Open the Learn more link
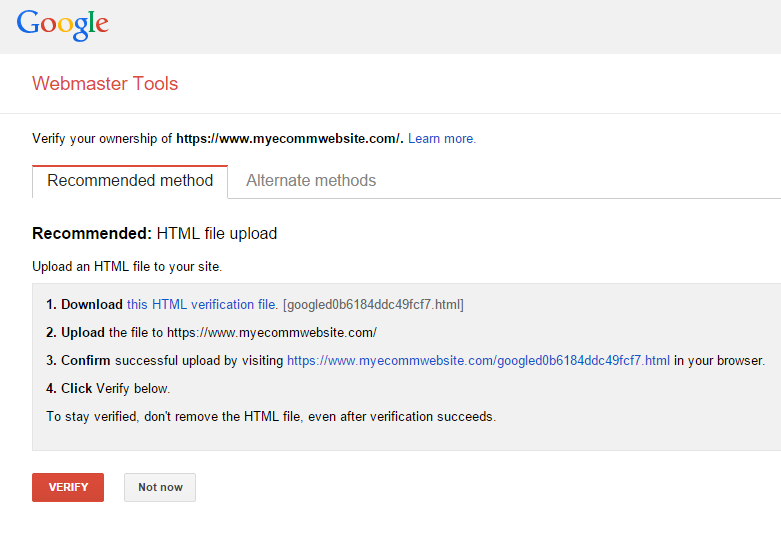Viewport: 781px width, 538px height. (441, 139)
